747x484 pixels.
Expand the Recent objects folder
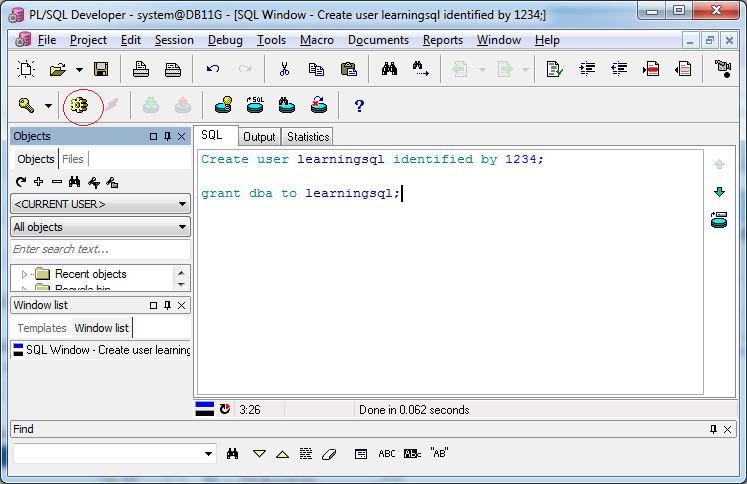(x=24, y=274)
